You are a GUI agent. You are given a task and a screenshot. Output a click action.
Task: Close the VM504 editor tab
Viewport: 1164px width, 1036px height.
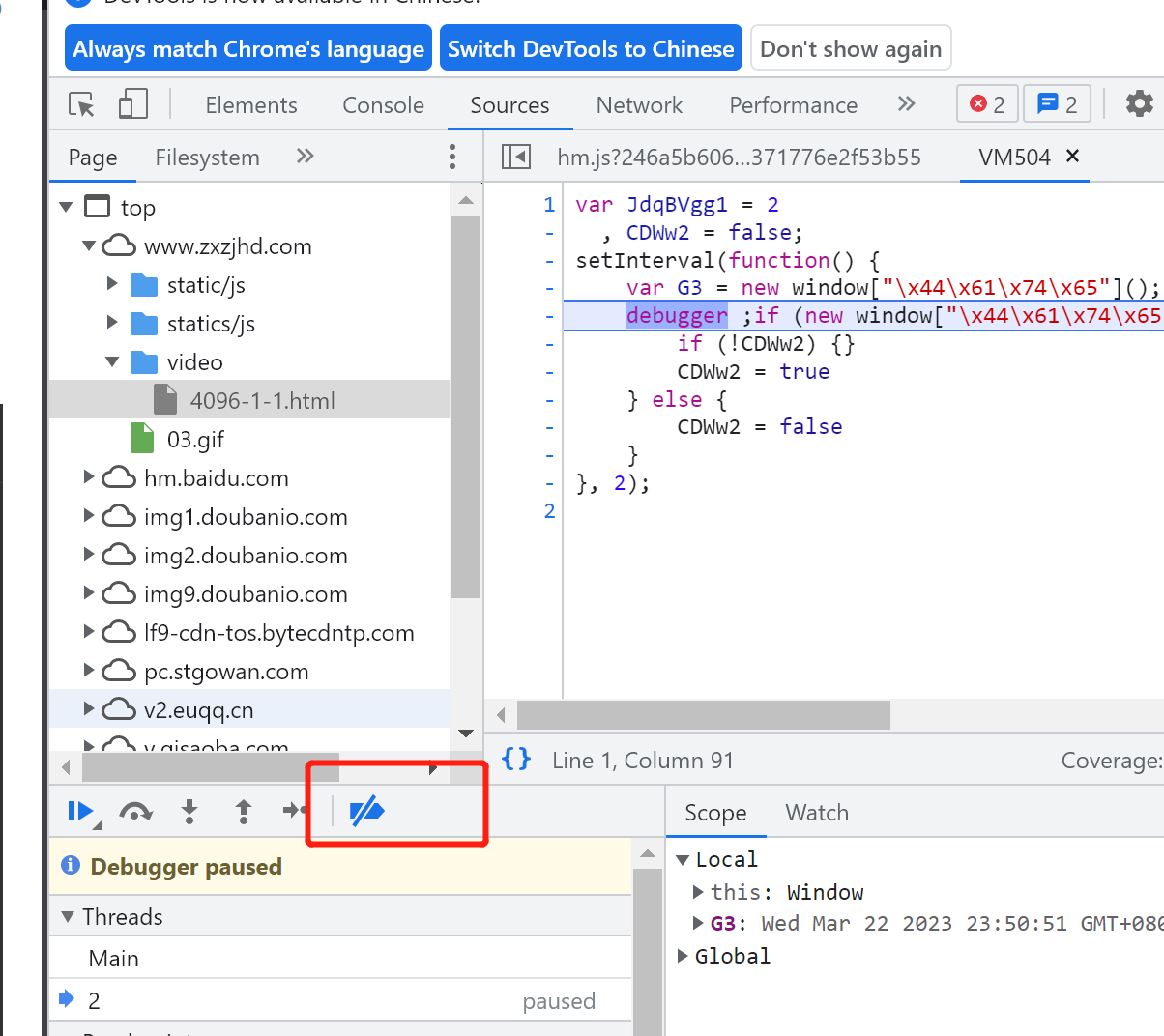click(x=1072, y=156)
